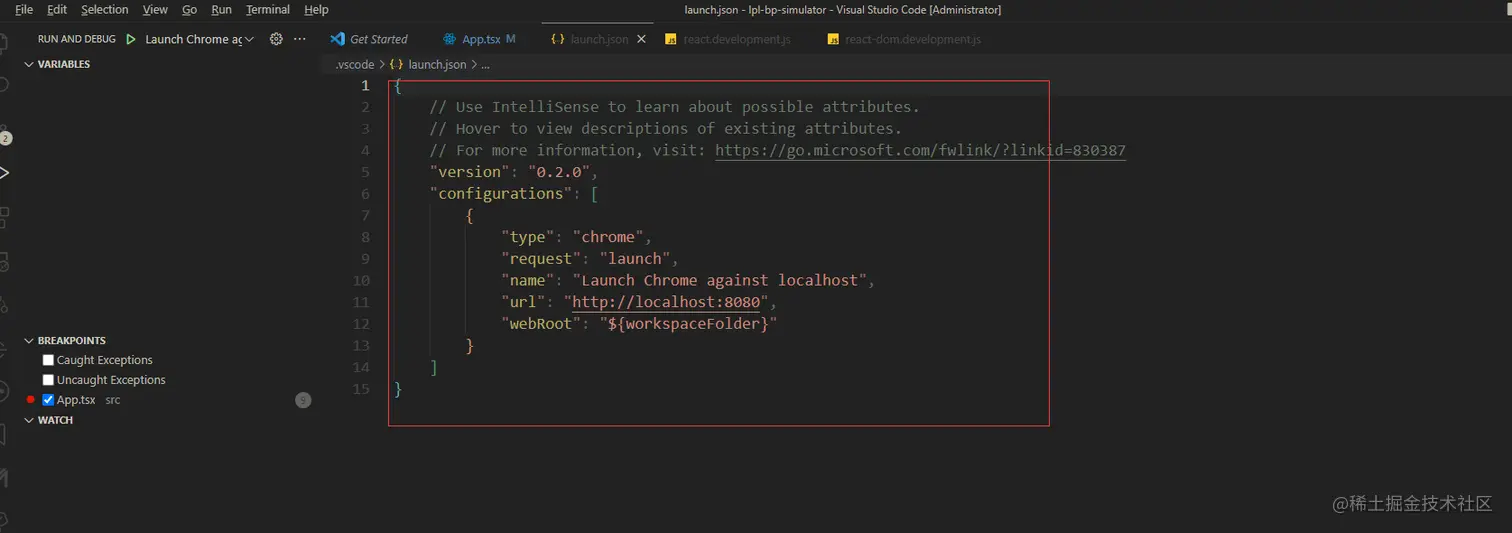Open the File menu
Image resolution: width=1512 pixels, height=533 pixels.
point(24,9)
